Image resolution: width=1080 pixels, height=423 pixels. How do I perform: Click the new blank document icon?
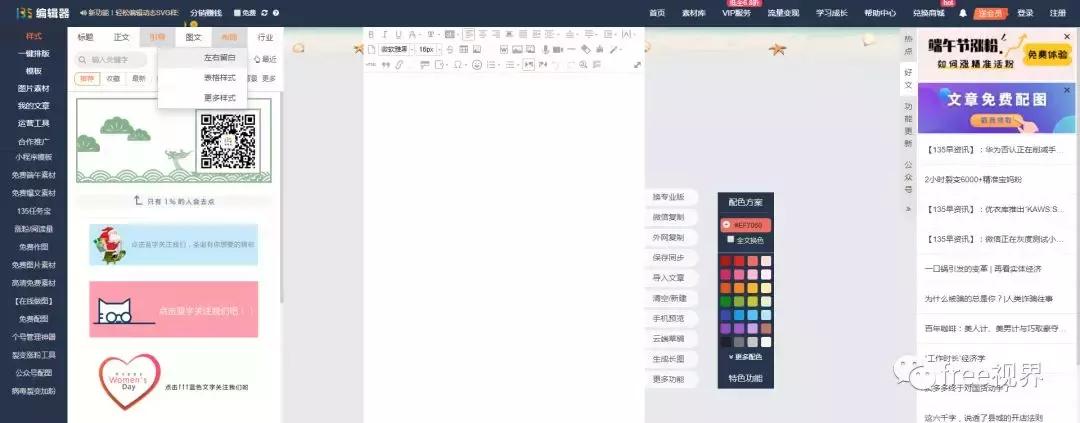[371, 49]
